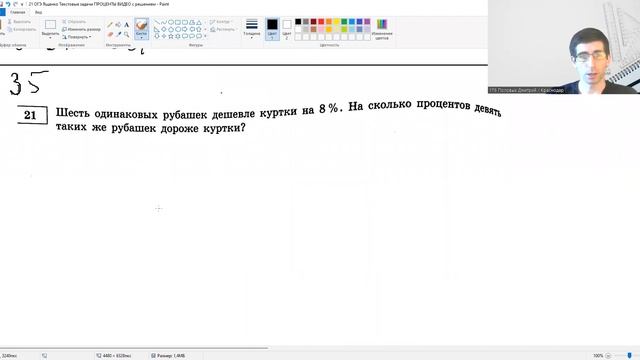Screen dimensions: 640x360
Task: Activate Color 1 (Цвет 1) slot
Action: point(272,29)
